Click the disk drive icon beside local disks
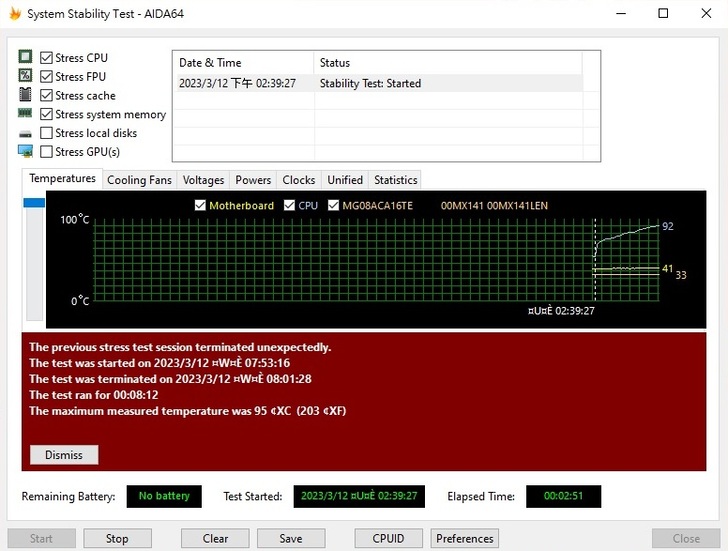This screenshot has width=728, height=551. [25, 133]
